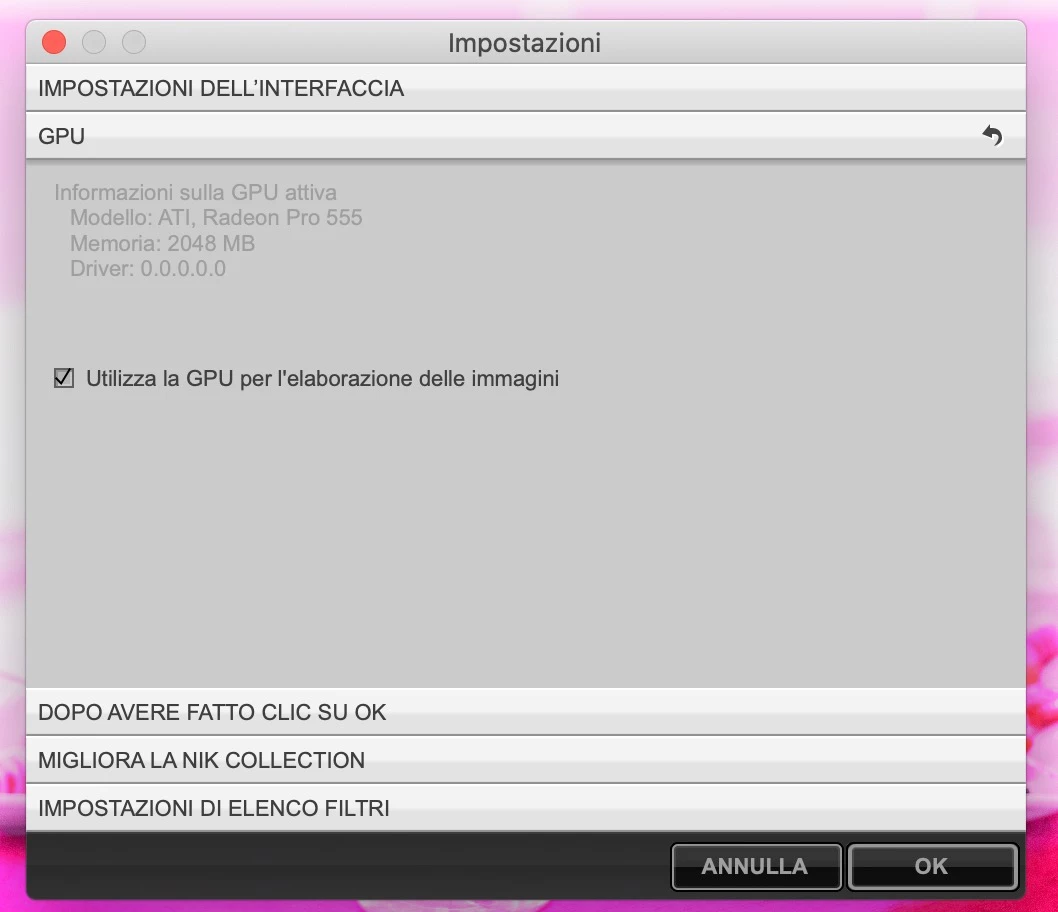Click the Impostazioni window title
Screen dimensions: 1058x912
coord(524,43)
